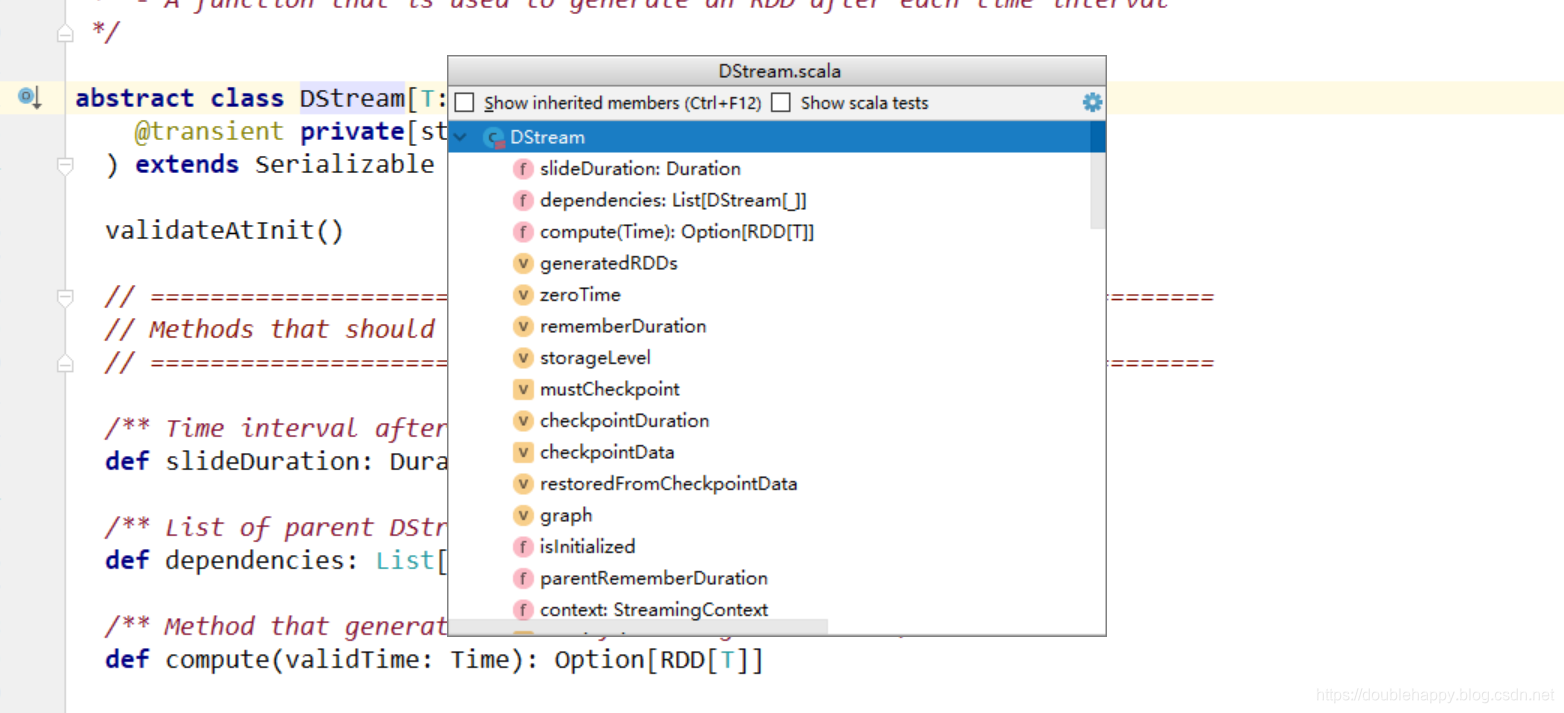Jump to restoredFromCheckpointData member

pyautogui.click(x=668, y=484)
